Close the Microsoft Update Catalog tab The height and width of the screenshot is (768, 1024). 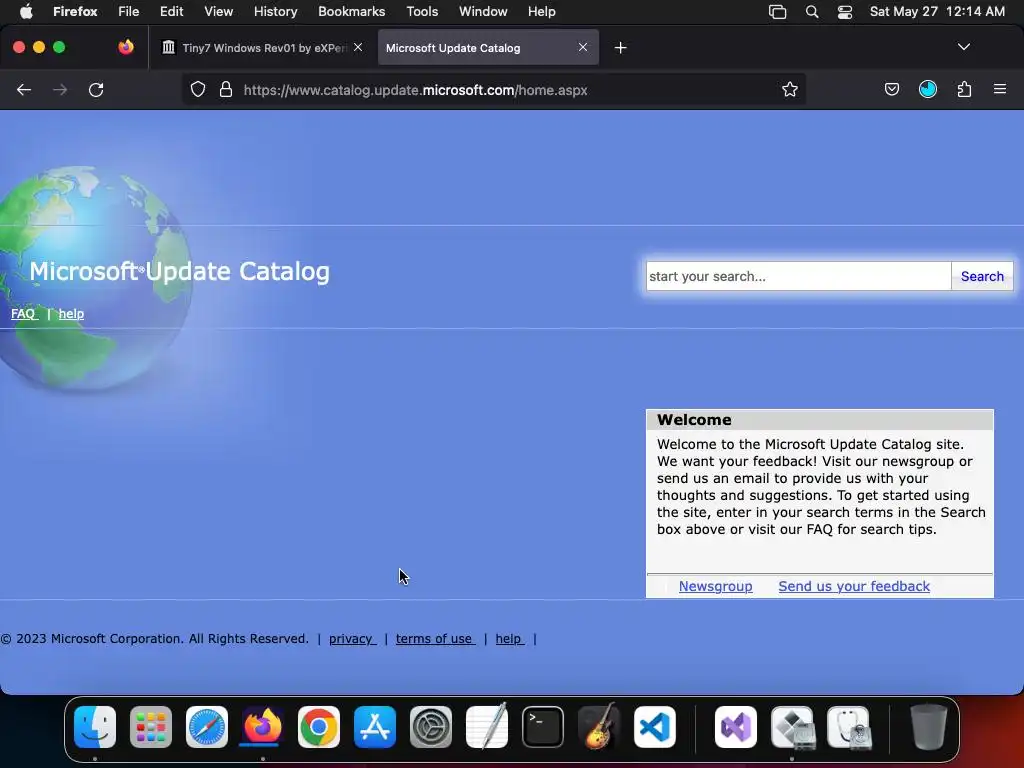coord(583,47)
